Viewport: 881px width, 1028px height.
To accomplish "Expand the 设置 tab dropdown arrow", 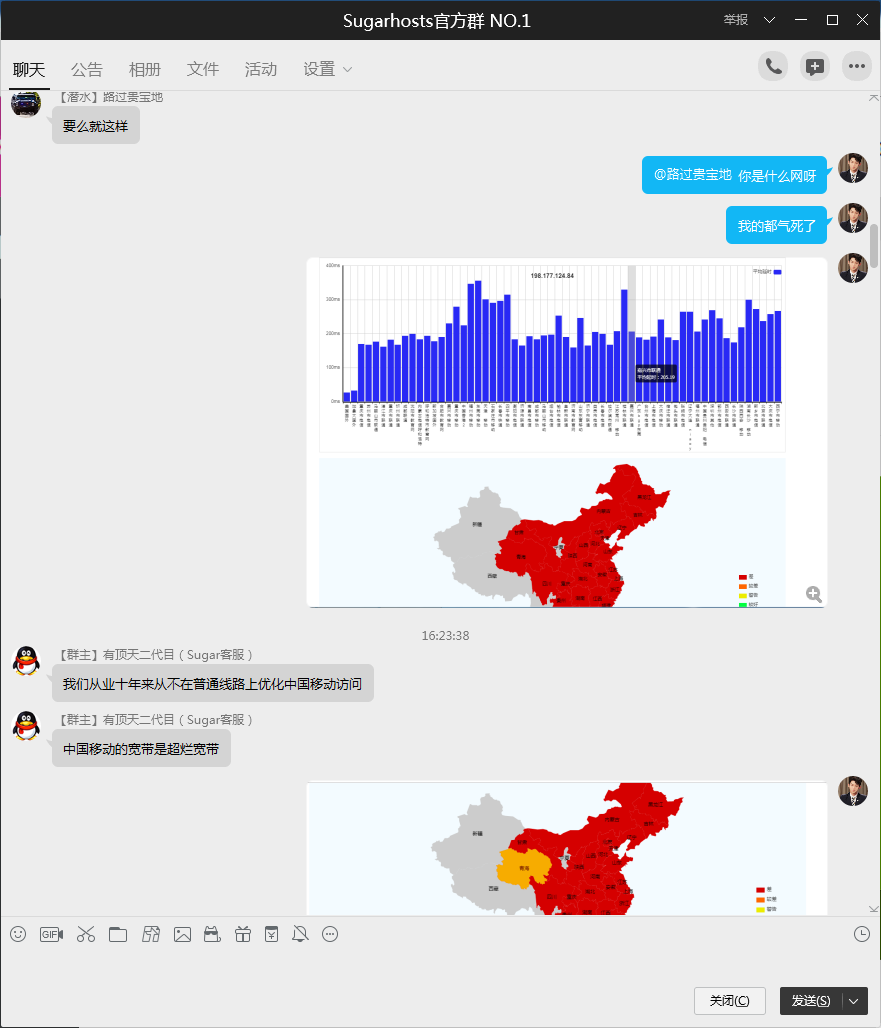I will 347,69.
